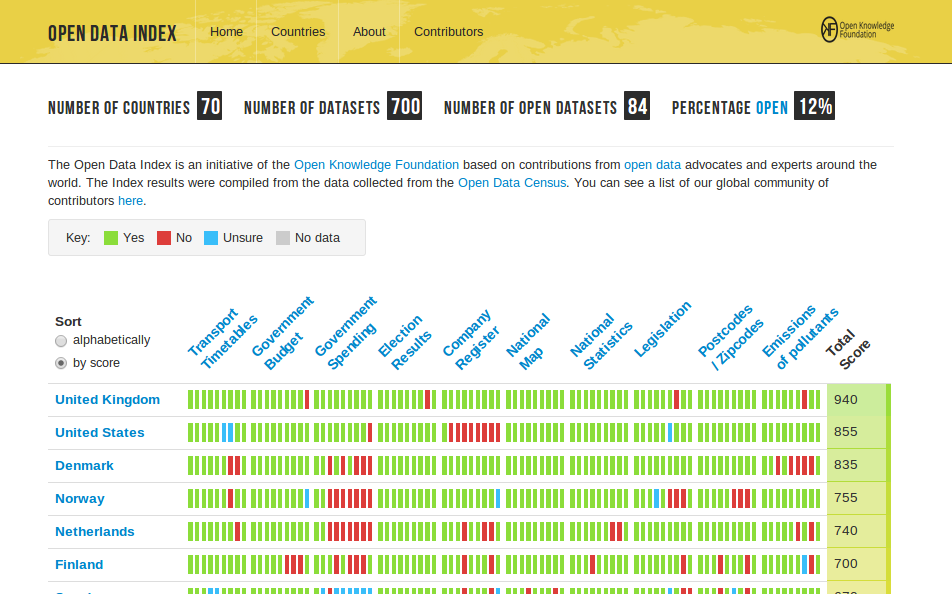This screenshot has height=594, width=952.
Task: Click United Kingdom Legislation score bars
Action: [x=663, y=400]
